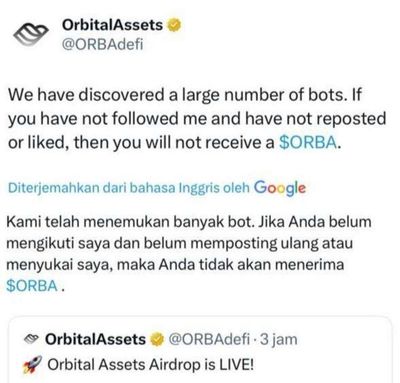
Task: Click the gold verified badge beside OrbitalAssets
Action: (174, 25)
